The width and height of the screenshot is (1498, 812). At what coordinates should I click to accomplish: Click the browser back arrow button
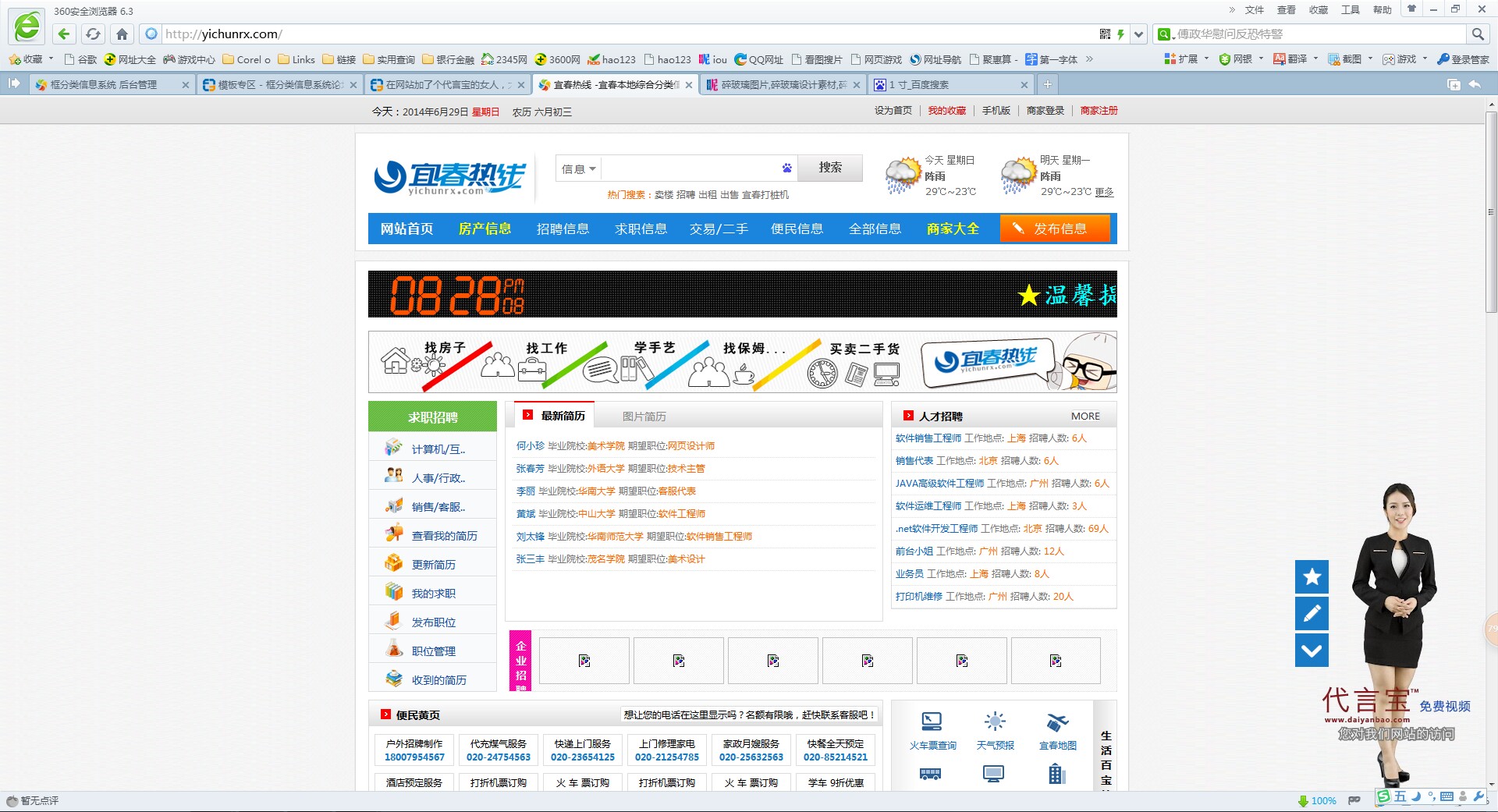click(x=64, y=34)
